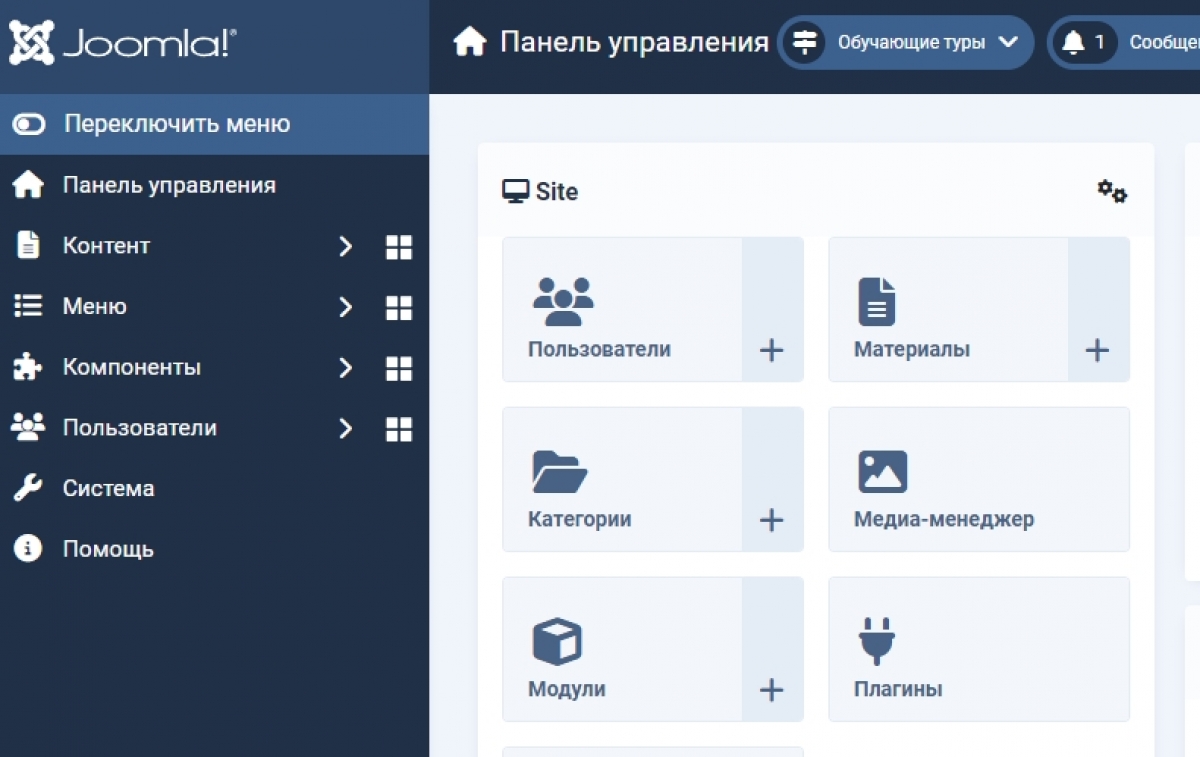Click plus to add a new Материал

click(1097, 350)
